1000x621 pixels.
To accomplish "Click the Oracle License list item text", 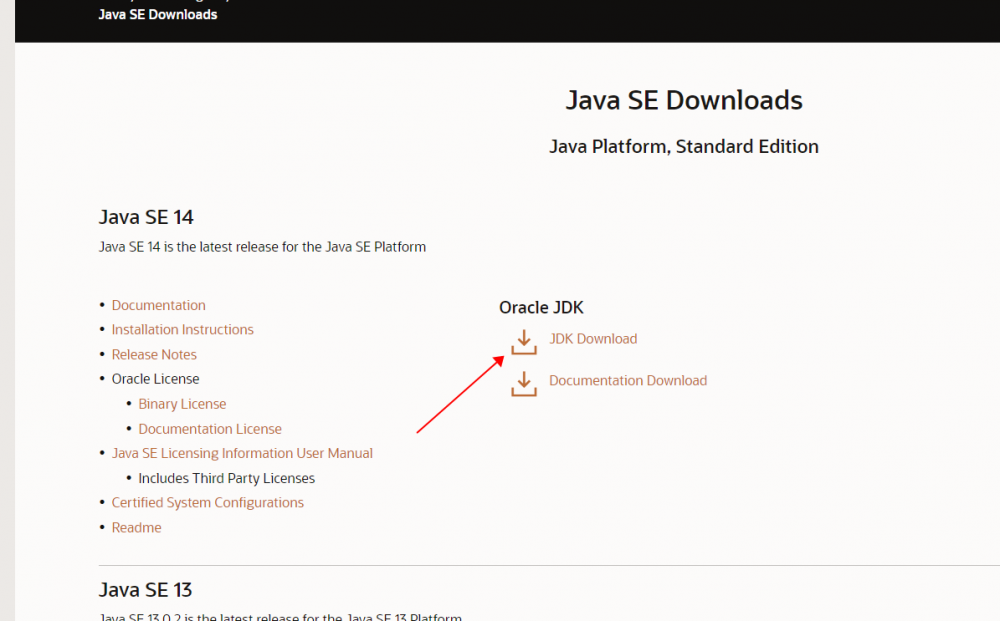I will (x=156, y=380).
